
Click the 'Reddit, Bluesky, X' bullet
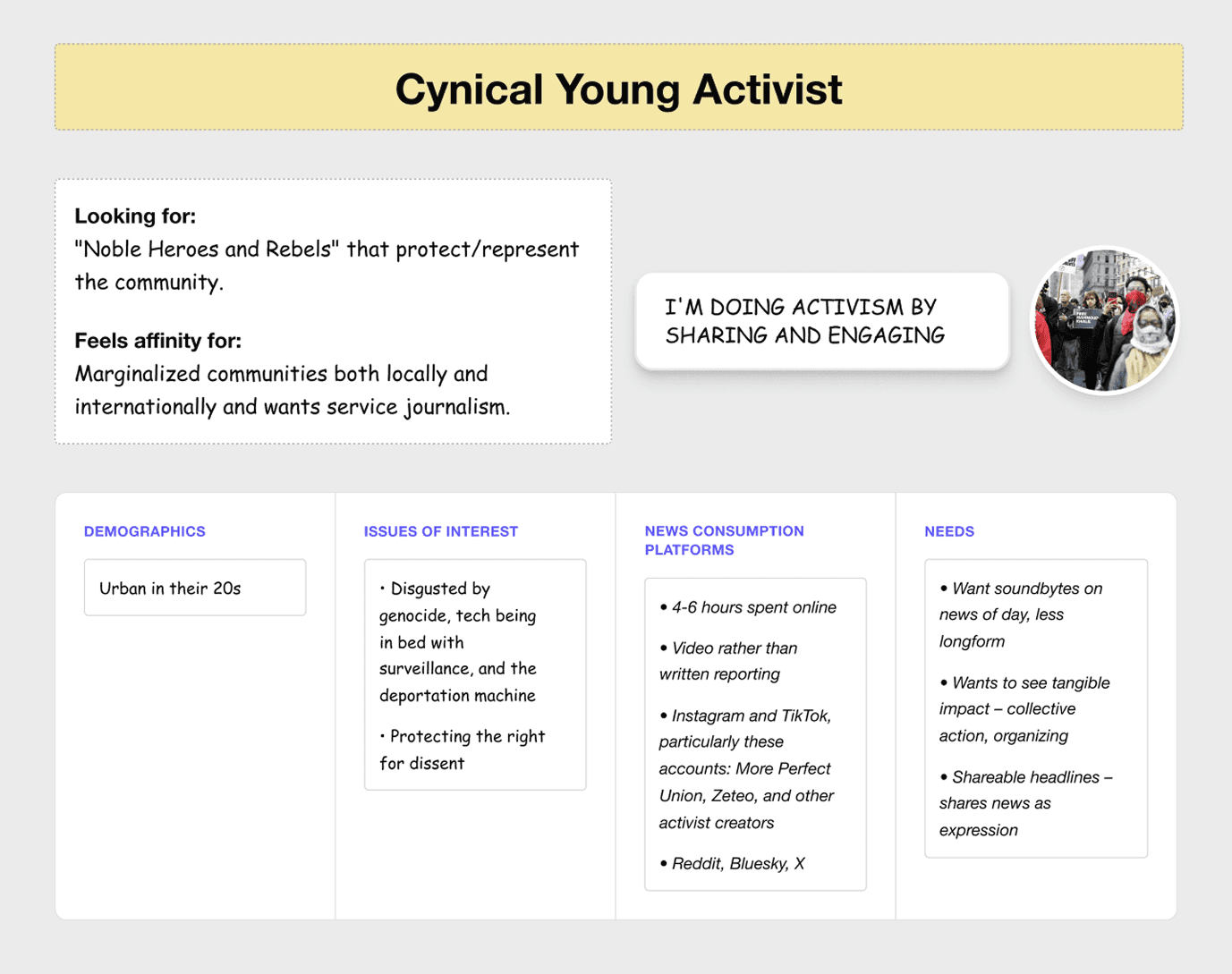[x=732, y=863]
